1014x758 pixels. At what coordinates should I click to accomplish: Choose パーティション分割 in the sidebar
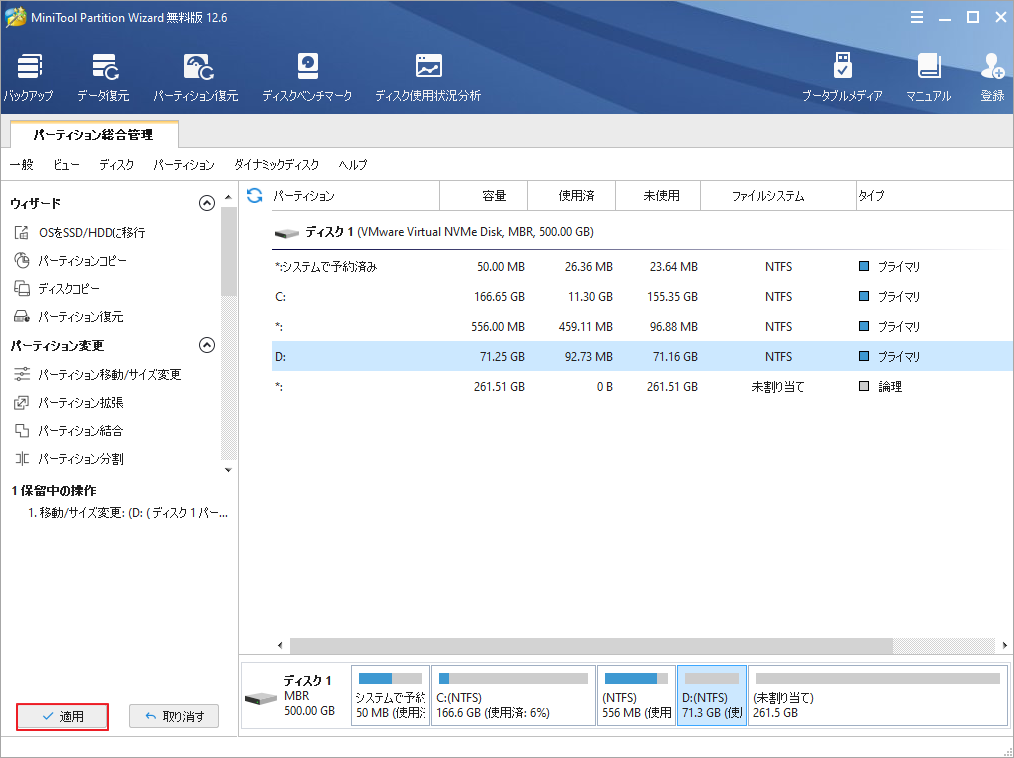pos(69,459)
